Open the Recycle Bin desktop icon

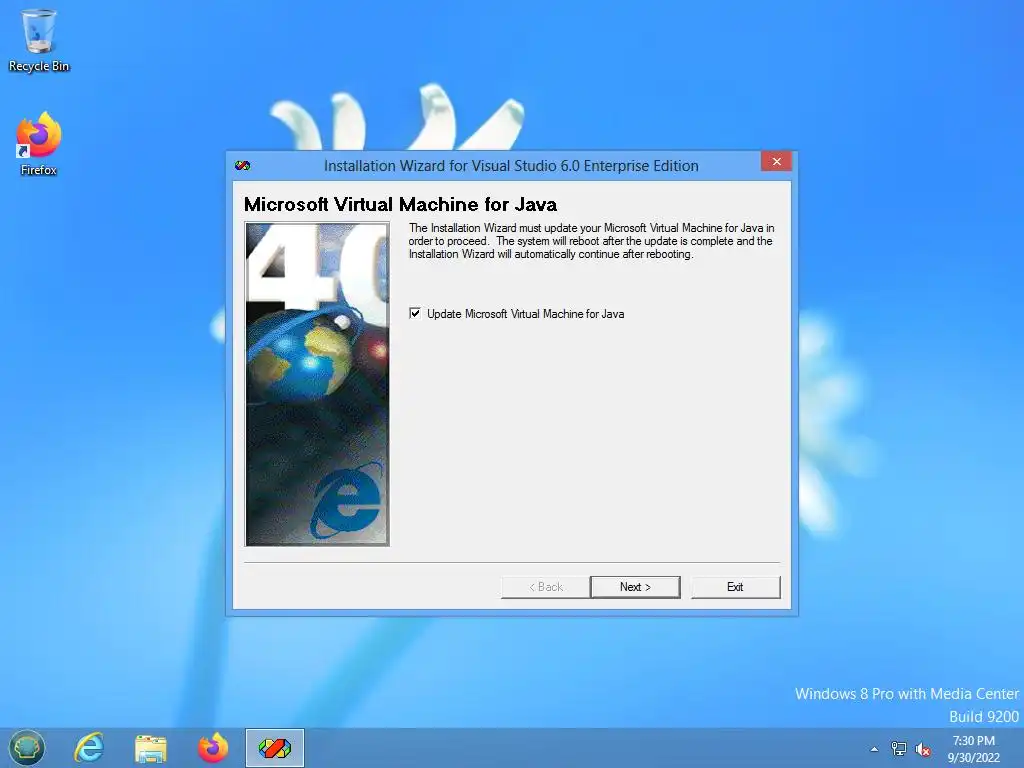pos(39,39)
